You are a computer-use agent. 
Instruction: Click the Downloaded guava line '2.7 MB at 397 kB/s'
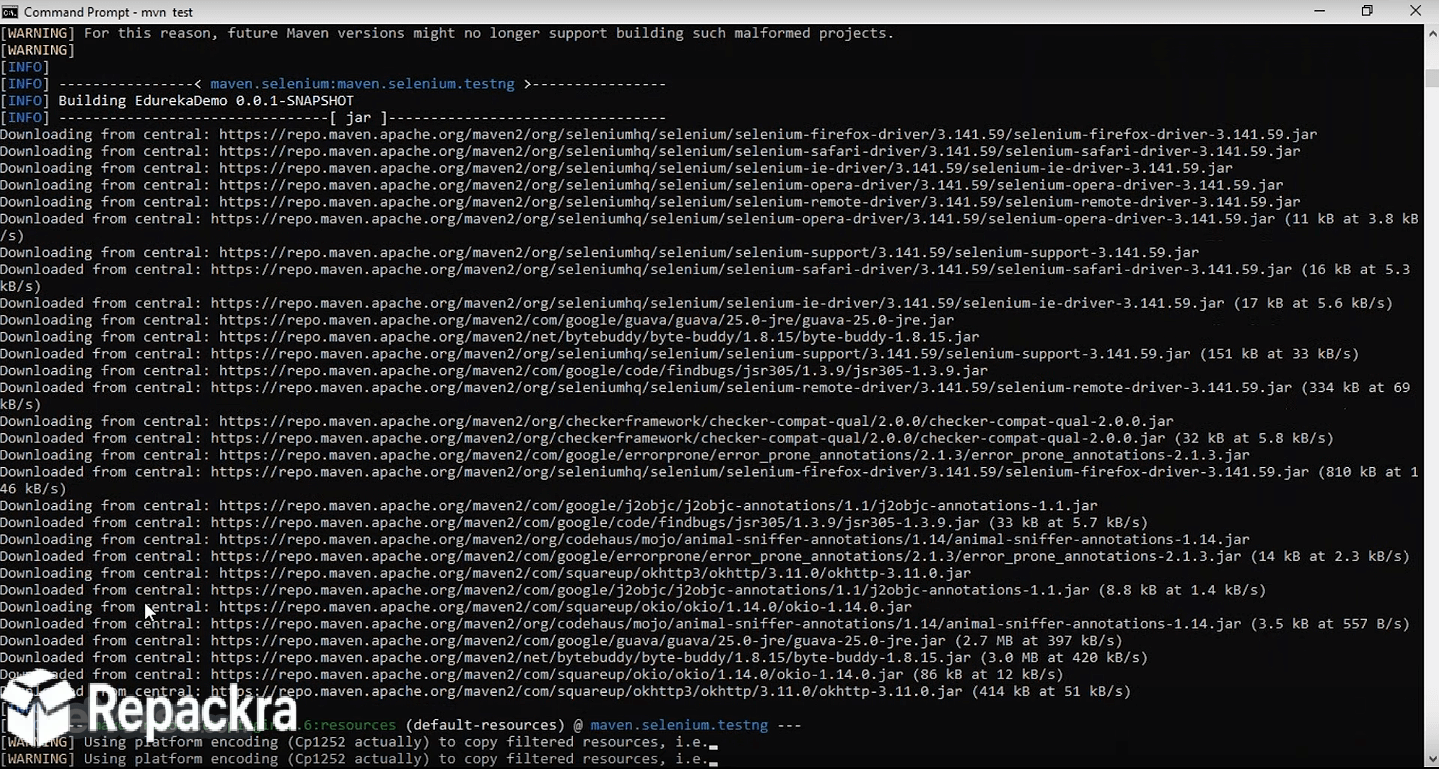click(561, 640)
